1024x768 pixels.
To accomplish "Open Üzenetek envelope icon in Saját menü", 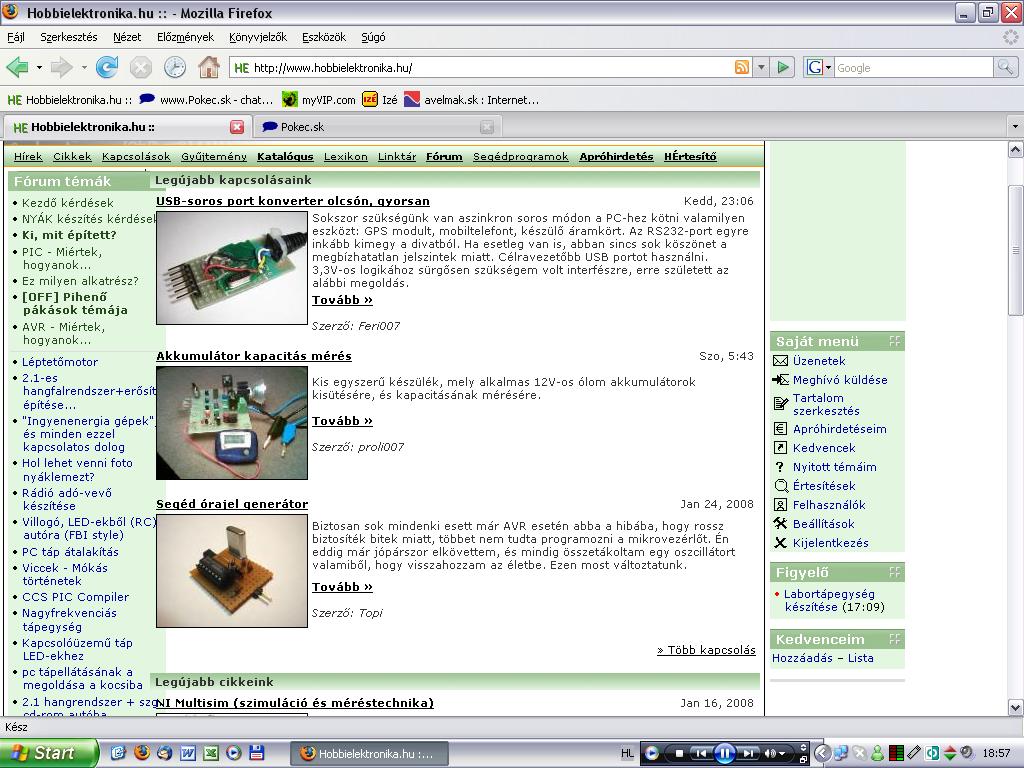I will click(x=780, y=361).
